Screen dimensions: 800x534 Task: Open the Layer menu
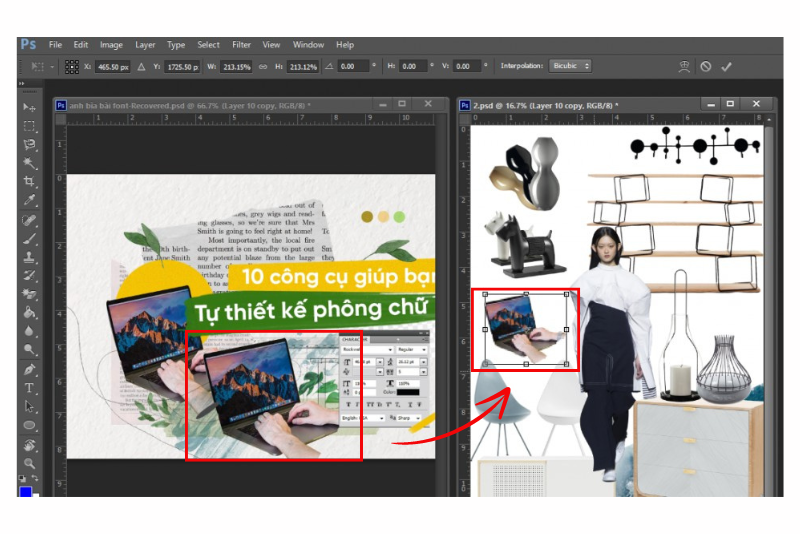point(145,45)
